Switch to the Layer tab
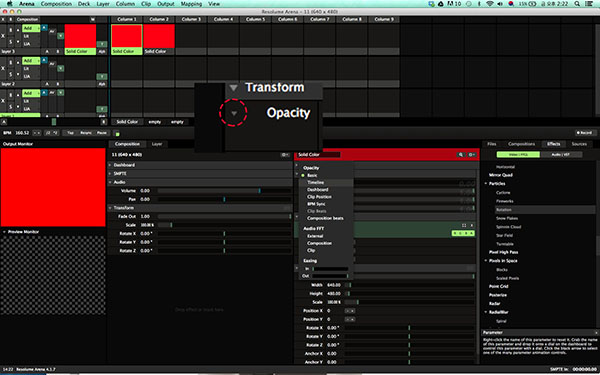Viewport: 600px width, 375px height. coord(157,144)
